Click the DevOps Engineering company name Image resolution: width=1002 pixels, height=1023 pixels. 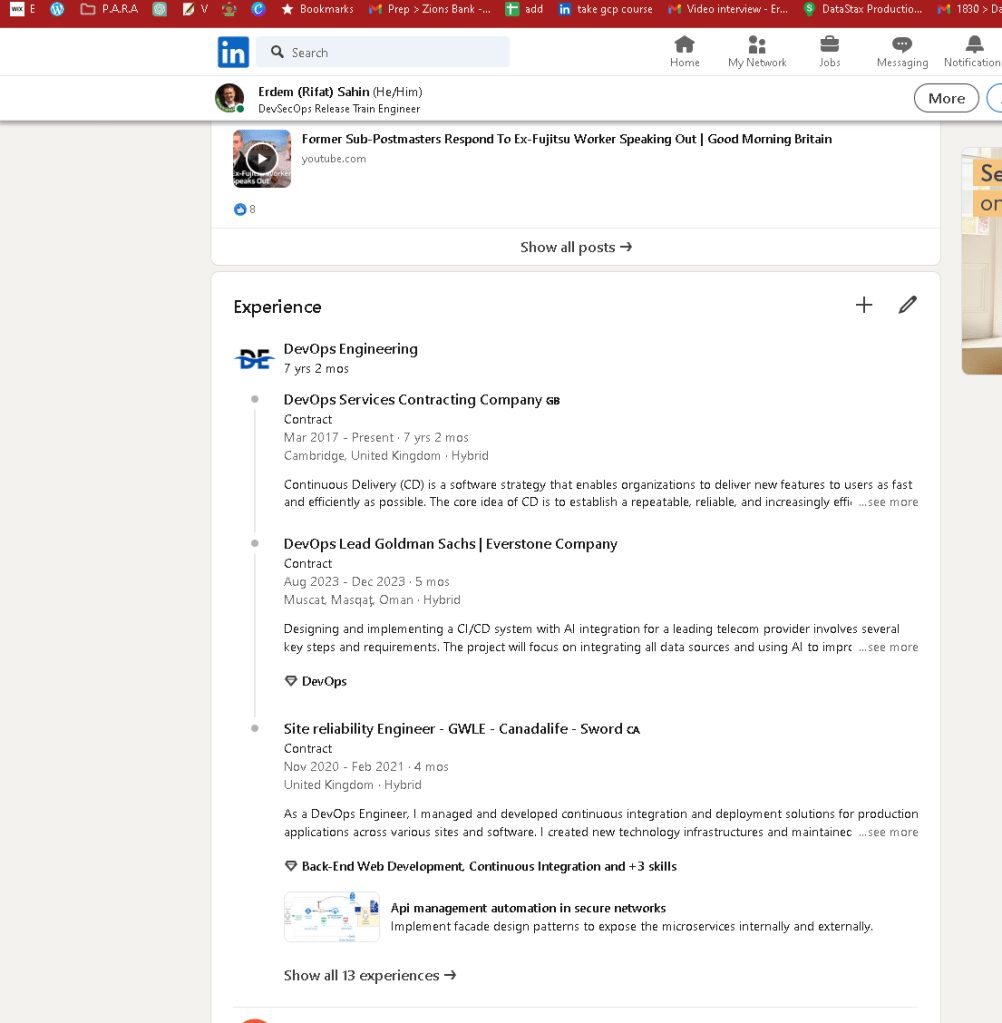point(350,349)
